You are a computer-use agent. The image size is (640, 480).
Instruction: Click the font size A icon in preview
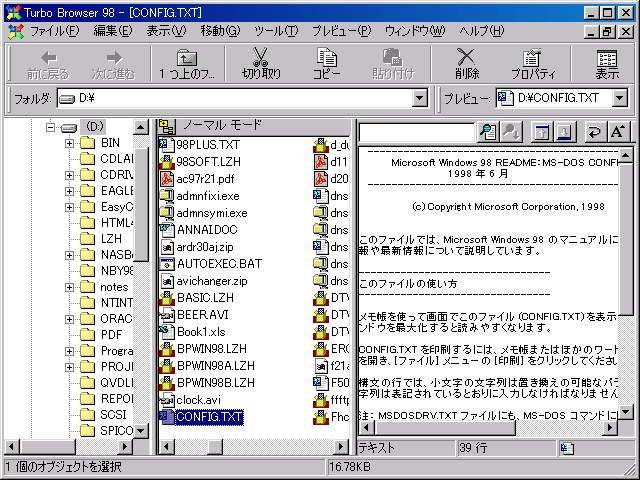(x=618, y=131)
